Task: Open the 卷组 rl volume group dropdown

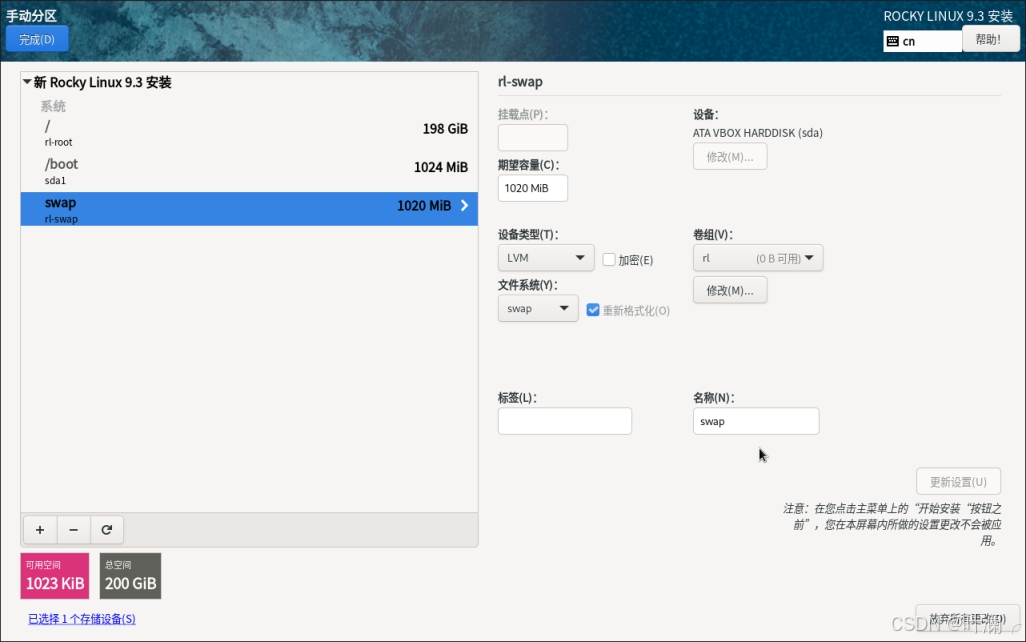Action: 758,258
